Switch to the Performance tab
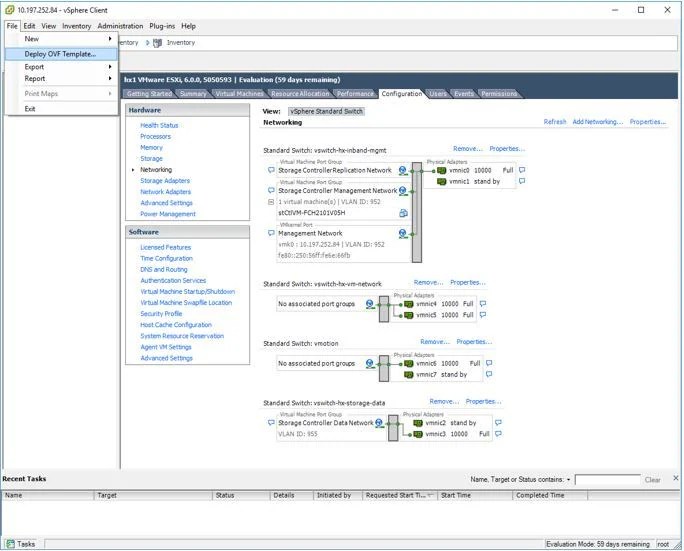Image resolution: width=684 pixels, height=551 pixels. coord(355,94)
